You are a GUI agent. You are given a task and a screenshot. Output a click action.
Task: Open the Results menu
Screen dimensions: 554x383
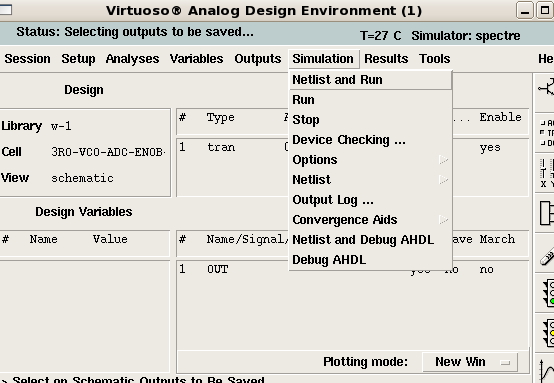386,59
